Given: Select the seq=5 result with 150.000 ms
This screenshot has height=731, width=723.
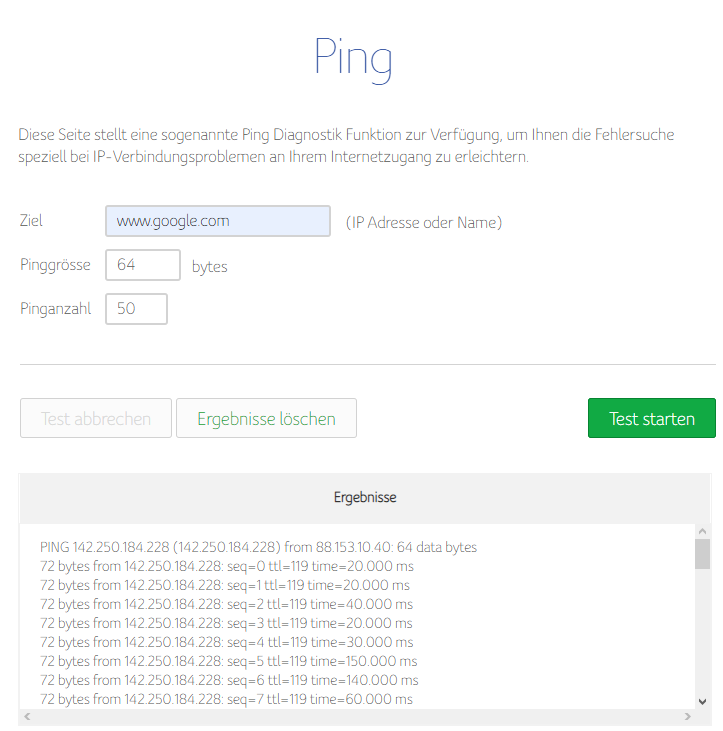Looking at the screenshot, I should (228, 661).
